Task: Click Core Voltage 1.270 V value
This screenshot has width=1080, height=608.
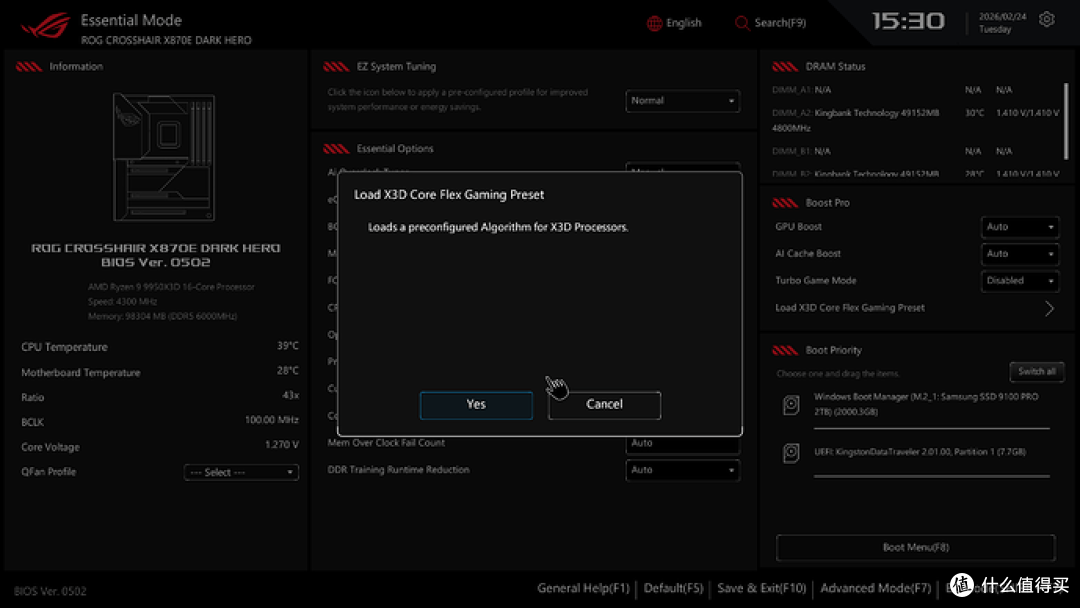Action: tap(282, 445)
